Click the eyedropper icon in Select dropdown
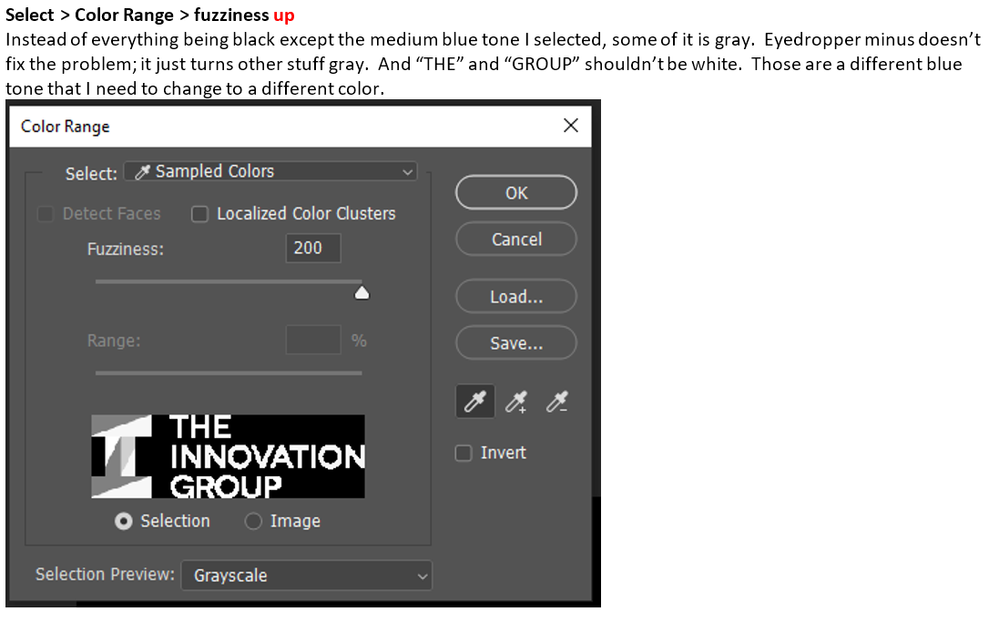999x622 pixels. click(x=142, y=171)
